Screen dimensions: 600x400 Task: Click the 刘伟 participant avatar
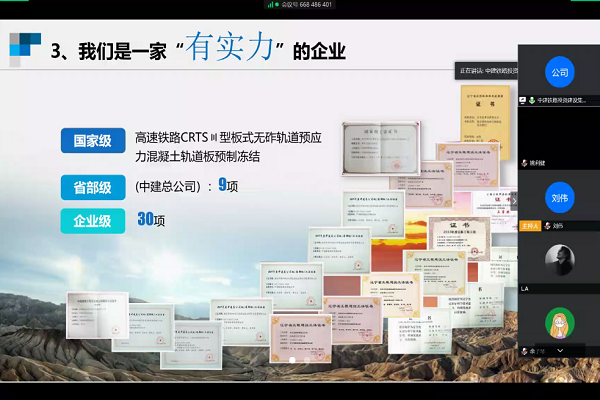click(559, 198)
